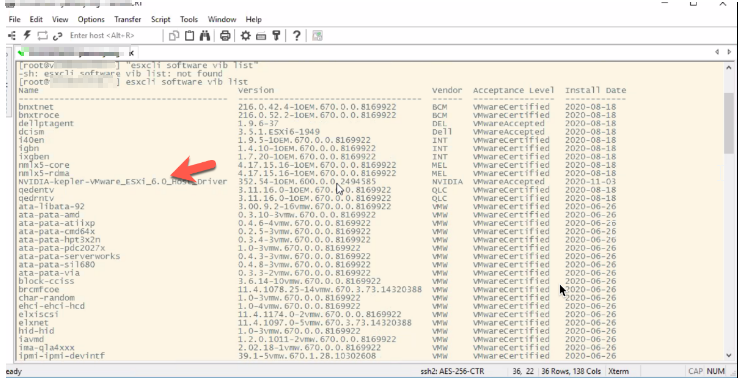The width and height of the screenshot is (740, 378).
Task: Click the Reconnect chain-link icon
Action: tap(58, 36)
